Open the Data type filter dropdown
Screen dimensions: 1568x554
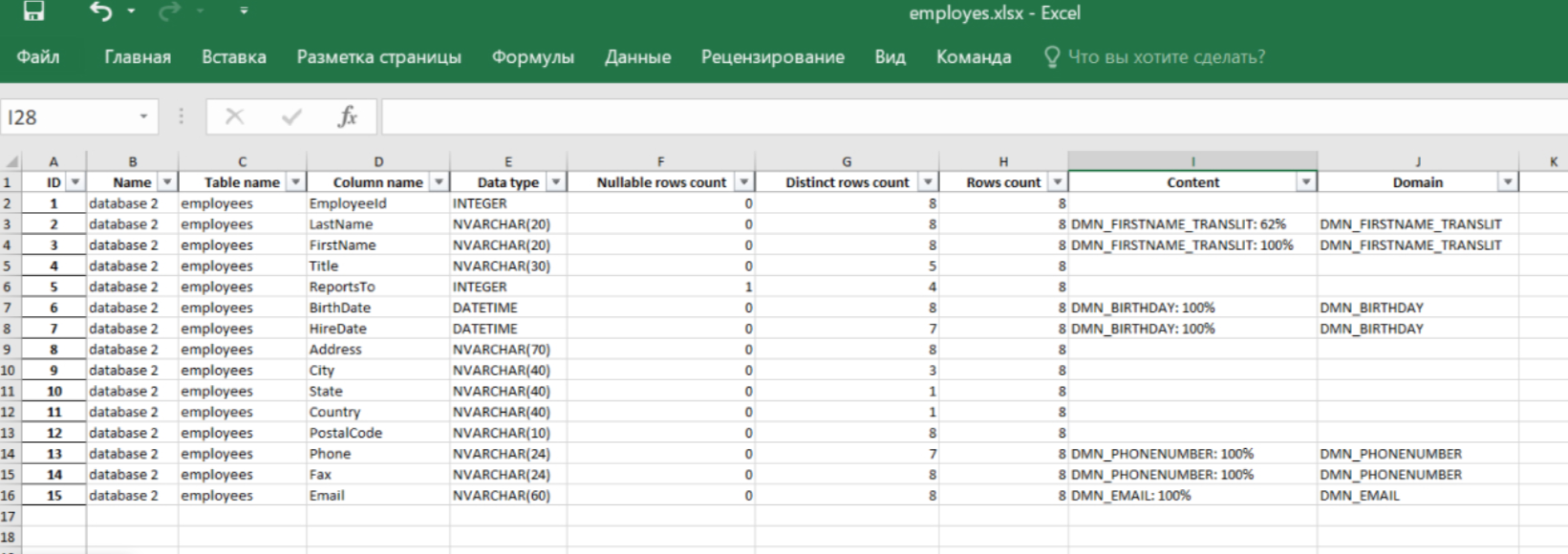click(556, 182)
